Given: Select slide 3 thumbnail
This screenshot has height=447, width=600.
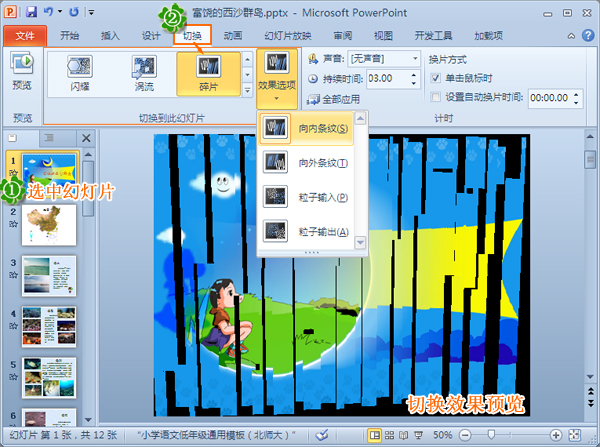Looking at the screenshot, I should click(x=49, y=276).
